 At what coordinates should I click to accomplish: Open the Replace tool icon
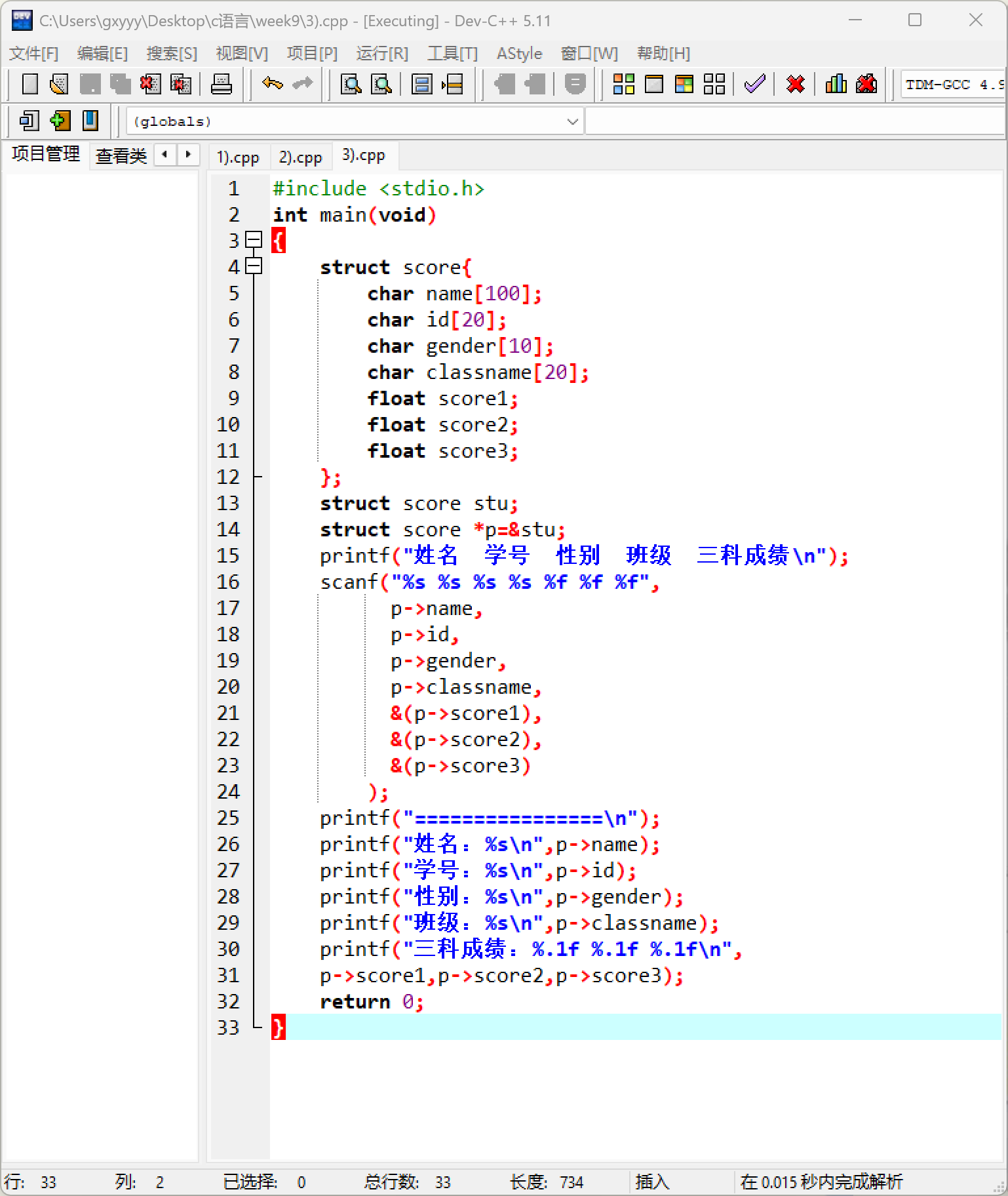pyautogui.click(x=381, y=84)
